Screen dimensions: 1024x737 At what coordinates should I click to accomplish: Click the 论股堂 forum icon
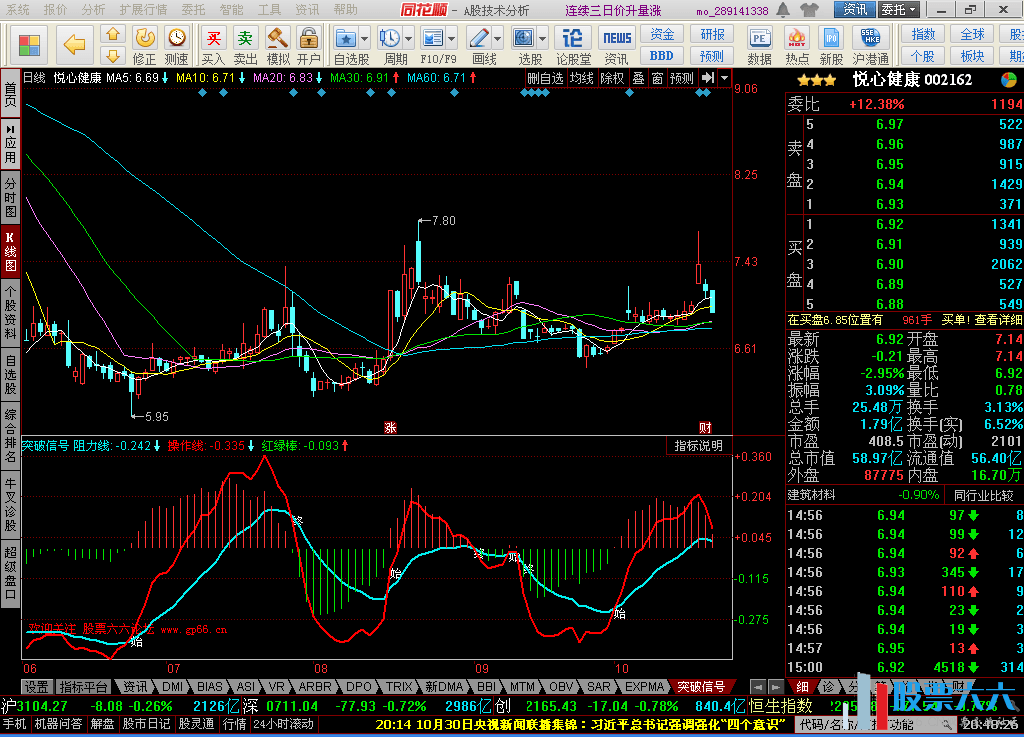573,40
